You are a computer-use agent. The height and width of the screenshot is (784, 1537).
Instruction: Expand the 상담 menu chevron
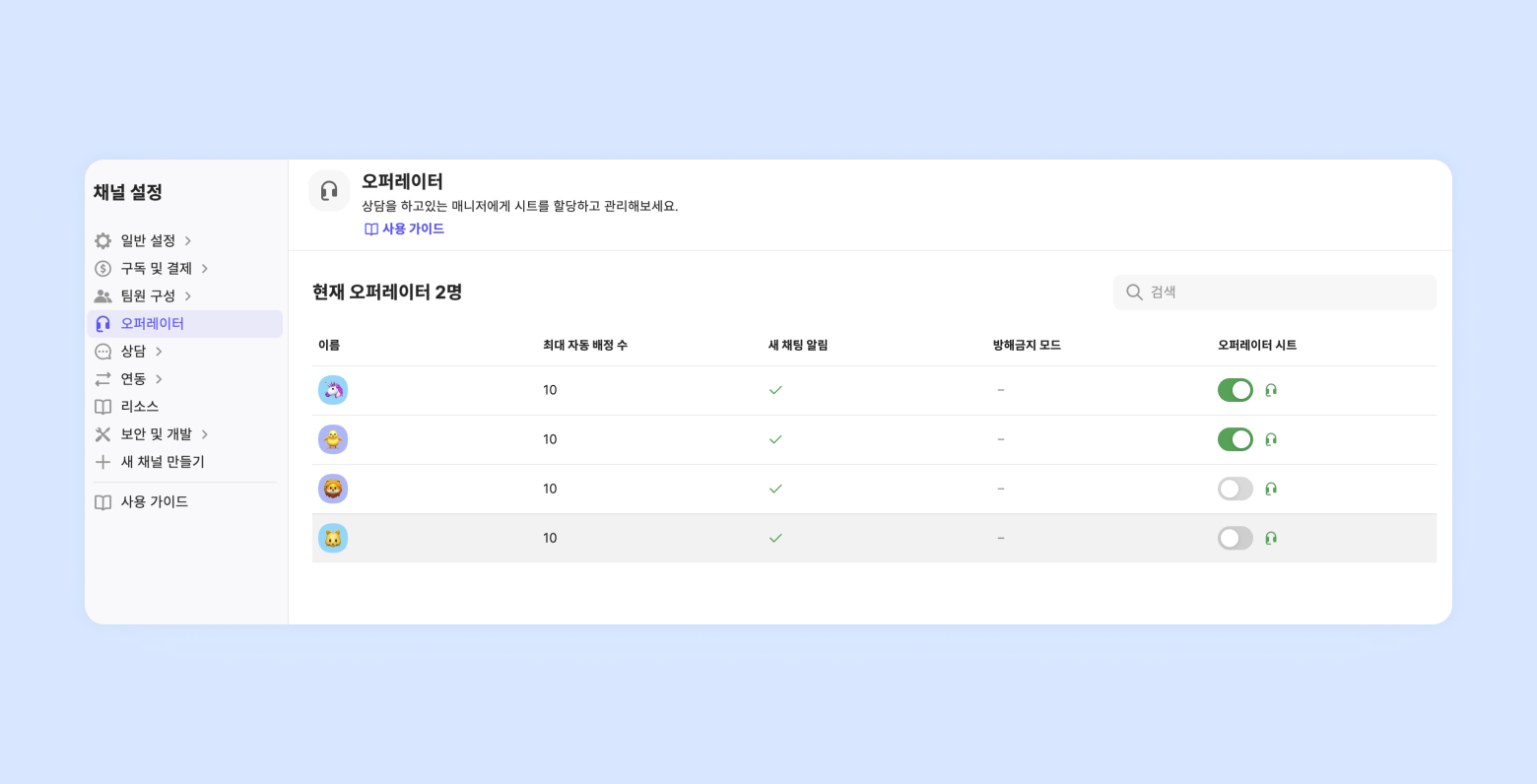coord(159,352)
